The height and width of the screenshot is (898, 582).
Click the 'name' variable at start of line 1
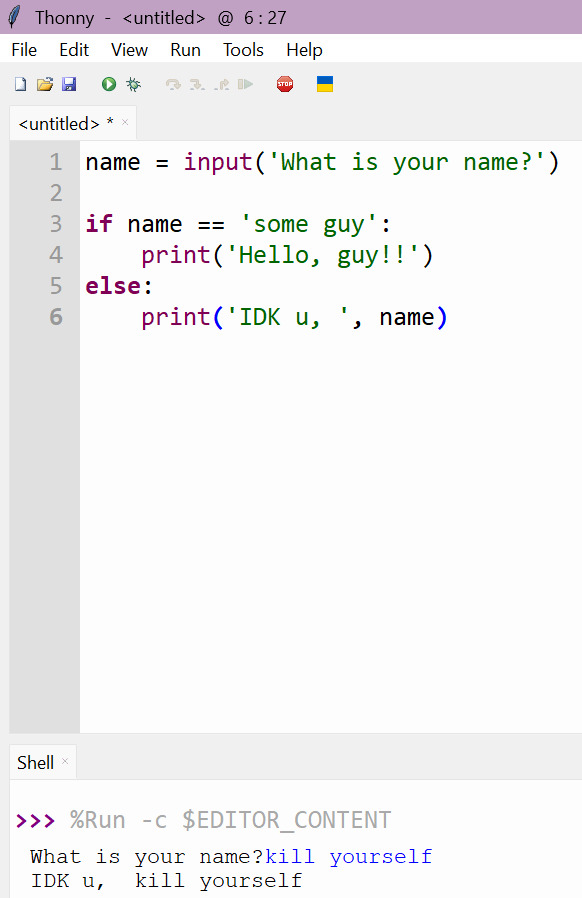pos(113,163)
